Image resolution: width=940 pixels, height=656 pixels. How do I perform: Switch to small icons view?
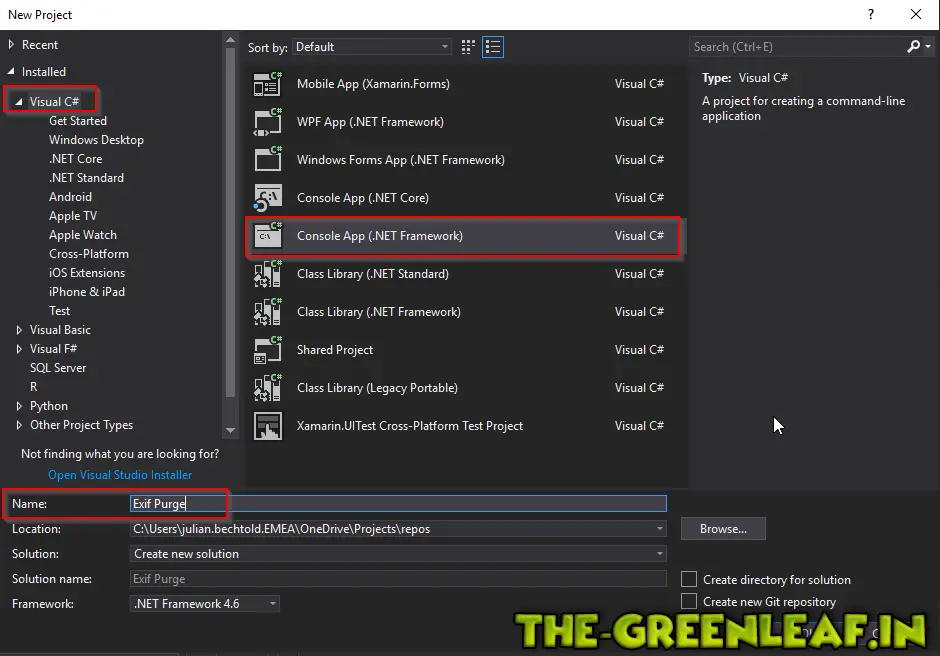[468, 47]
